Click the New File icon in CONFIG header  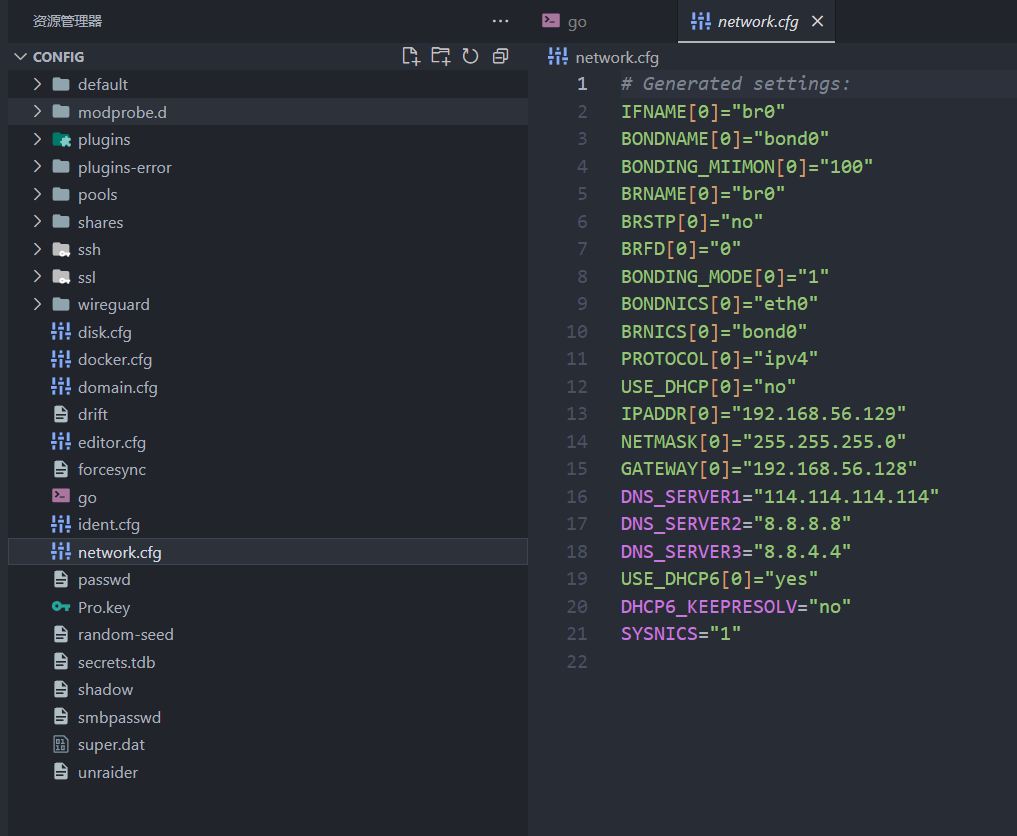point(411,56)
